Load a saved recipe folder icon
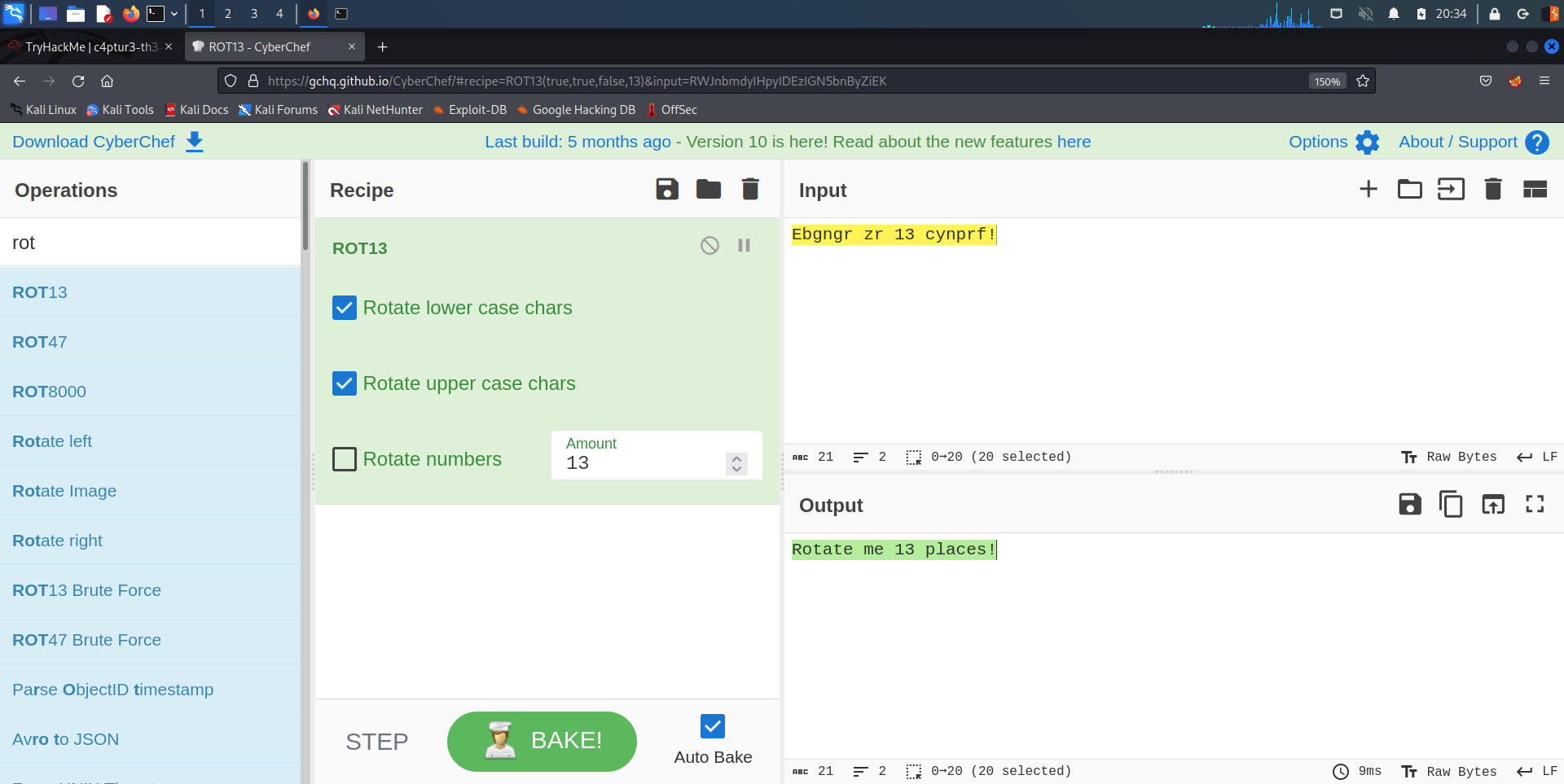The width and height of the screenshot is (1564, 784). tap(708, 190)
